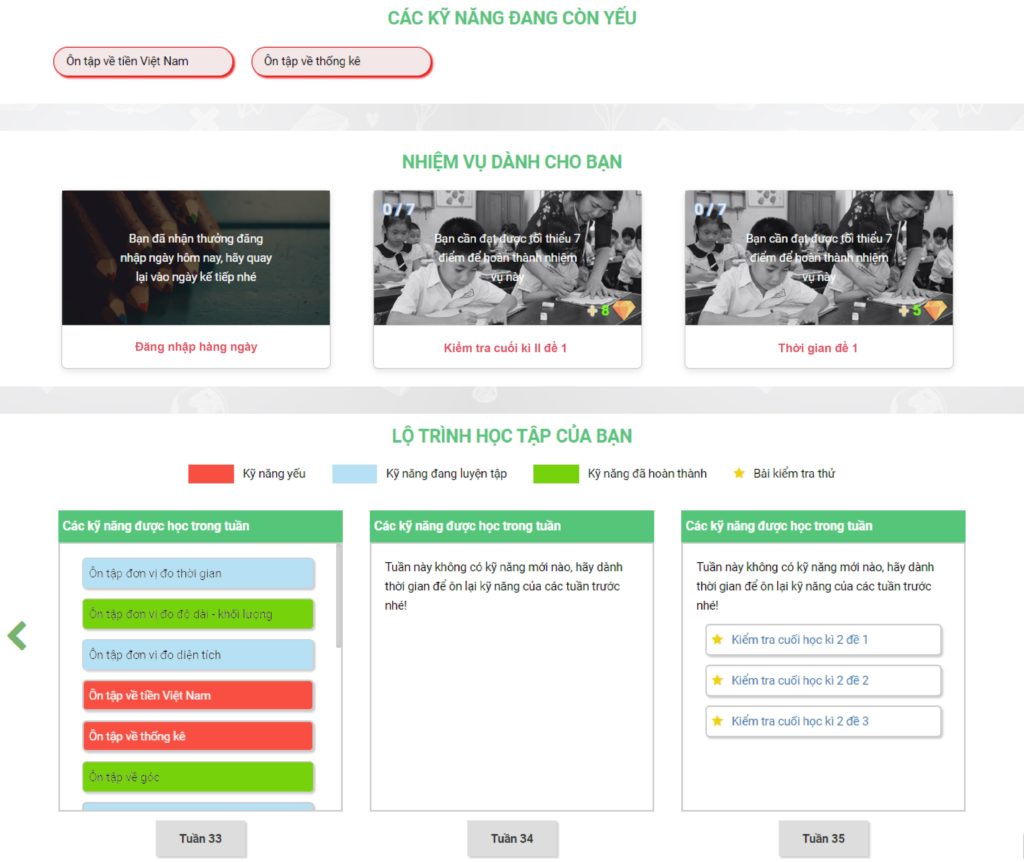Click star icon beside Kiểm tra đề 2

tap(716, 681)
